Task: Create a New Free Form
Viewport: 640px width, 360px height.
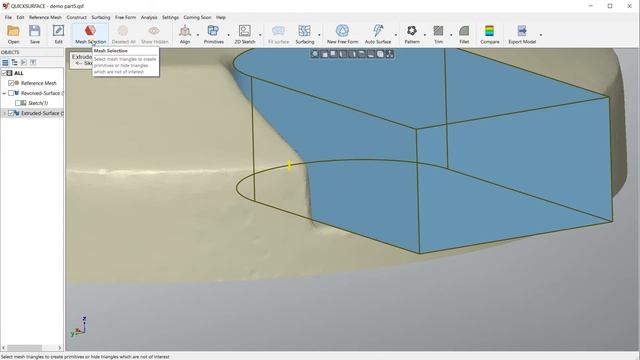Action: pyautogui.click(x=342, y=34)
